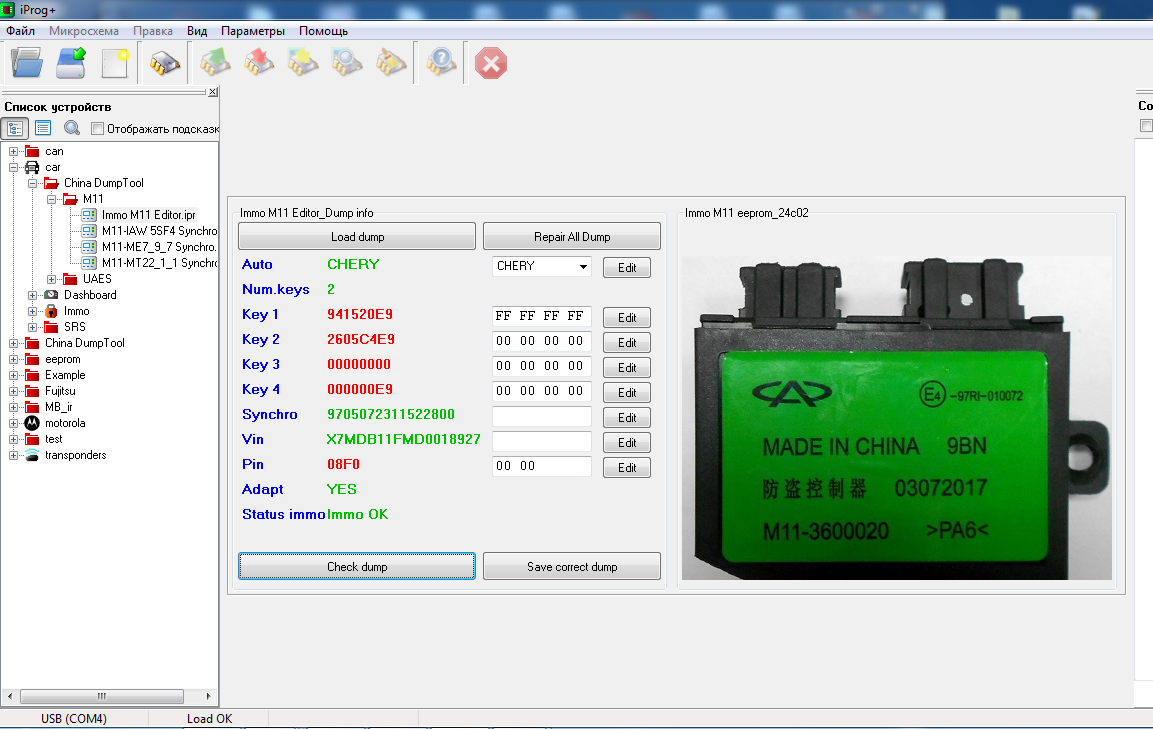
Task: Switch device list to list view
Action: pyautogui.click(x=43, y=128)
